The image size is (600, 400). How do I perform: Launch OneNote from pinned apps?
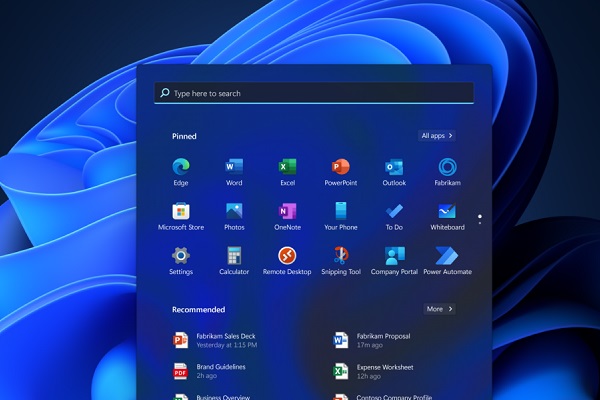click(287, 216)
